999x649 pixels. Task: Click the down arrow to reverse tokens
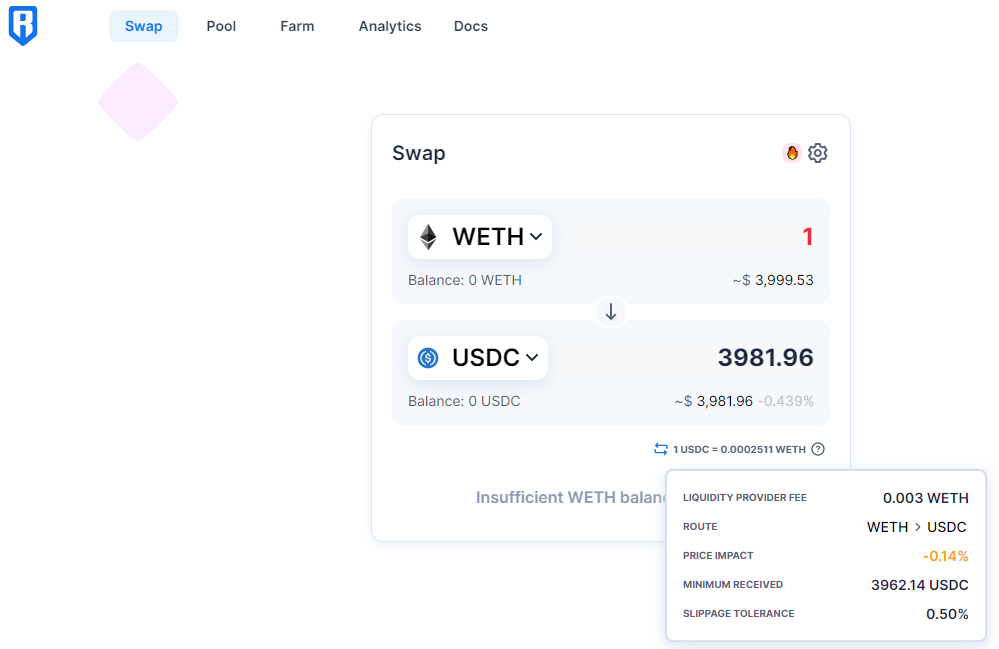click(611, 312)
